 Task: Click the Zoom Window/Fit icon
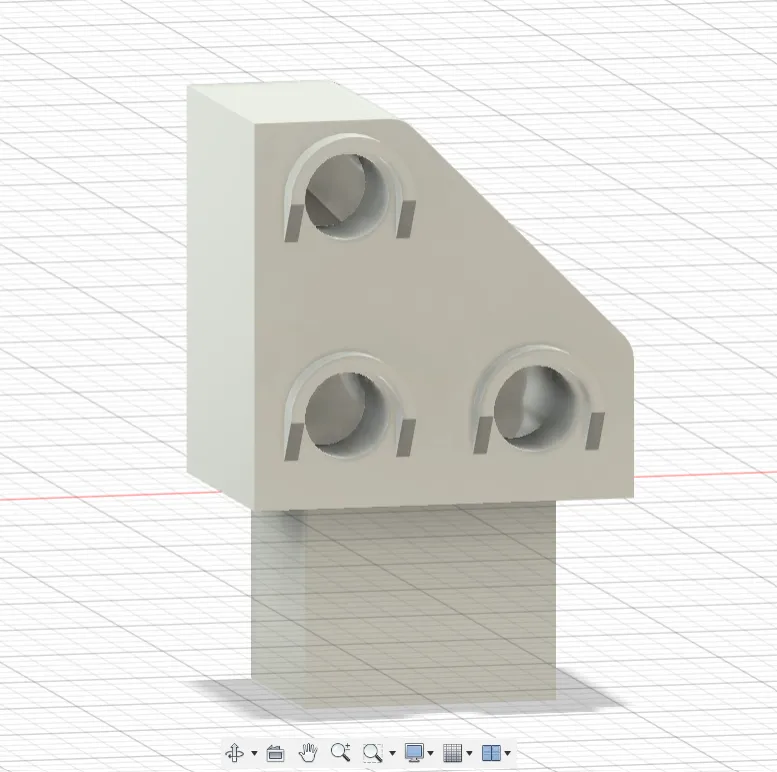pyautogui.click(x=373, y=753)
